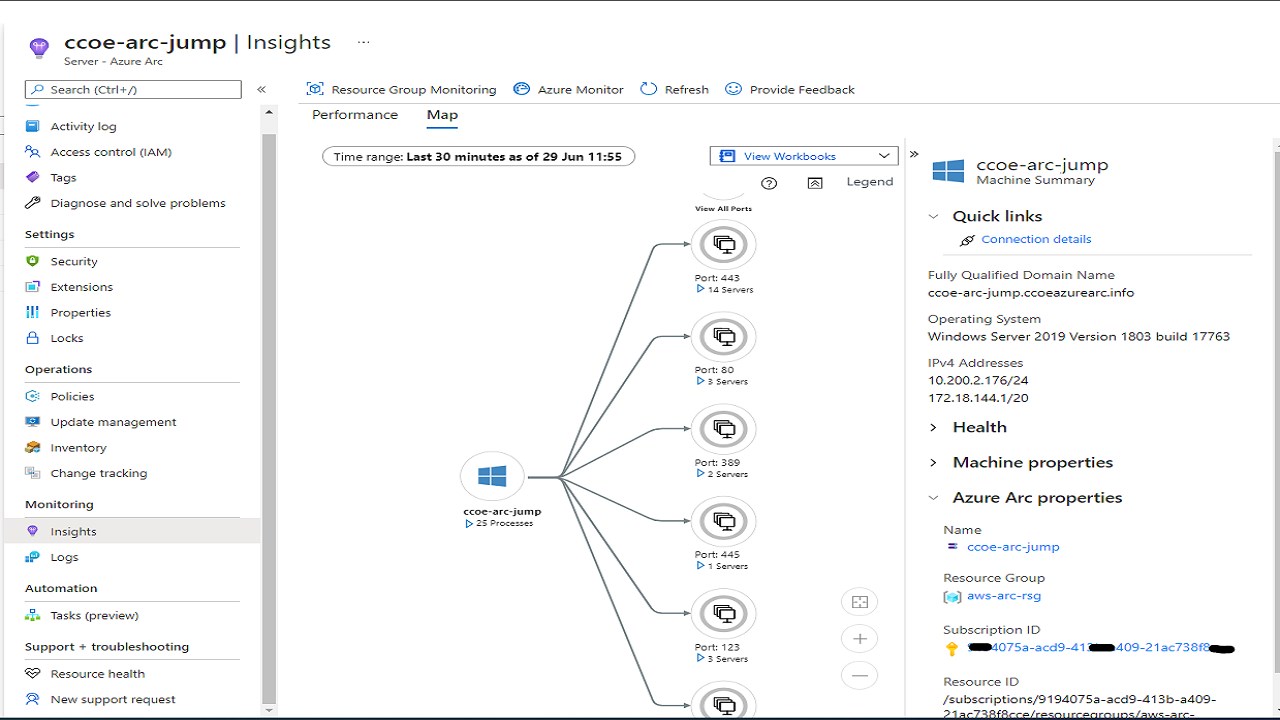1280x720 pixels.
Task: Open Logs in the Monitoring menu
Action: pyautogui.click(x=64, y=557)
